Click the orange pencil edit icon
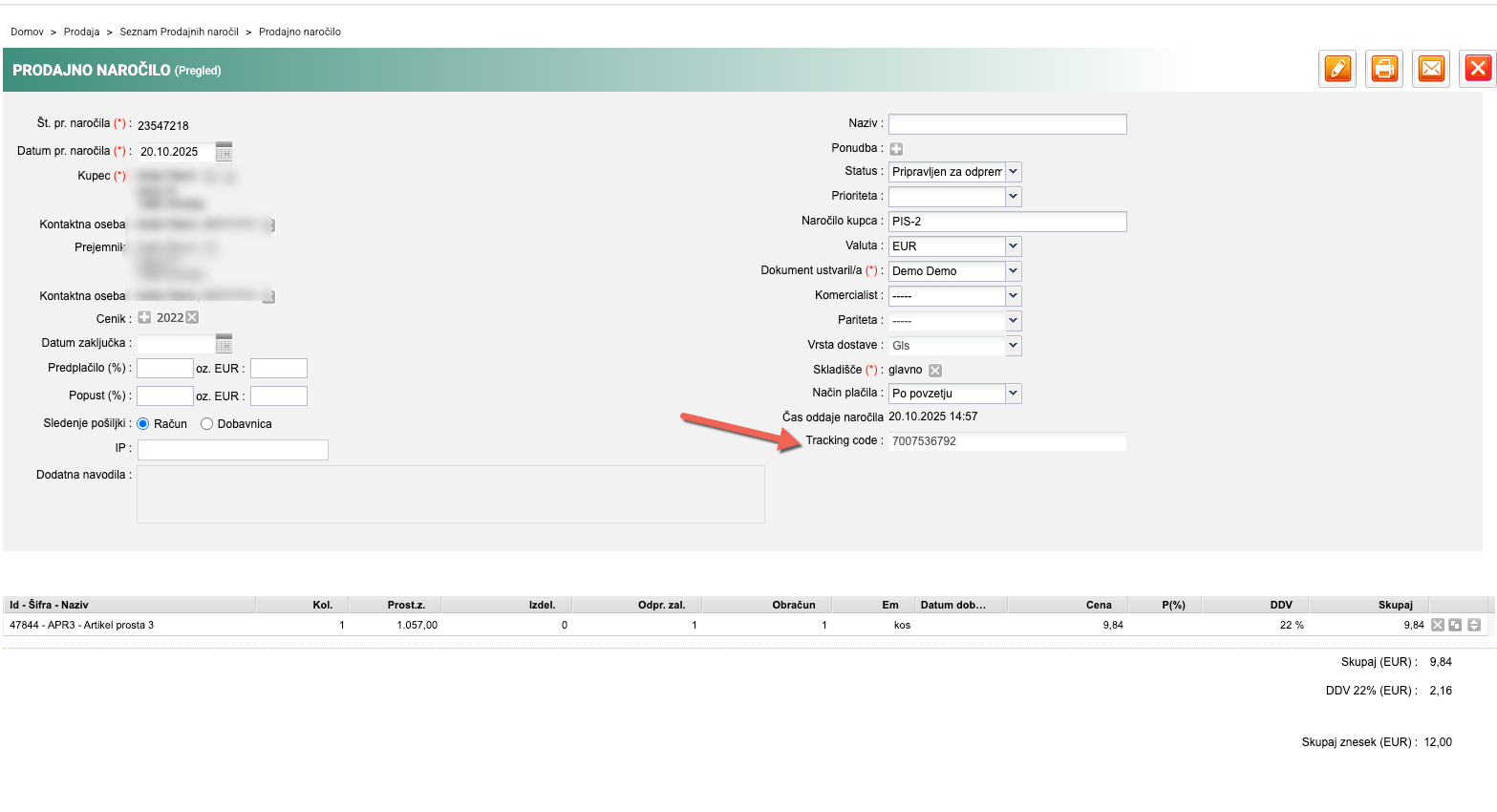Screen dimensions: 1497x812 coord(1337,69)
